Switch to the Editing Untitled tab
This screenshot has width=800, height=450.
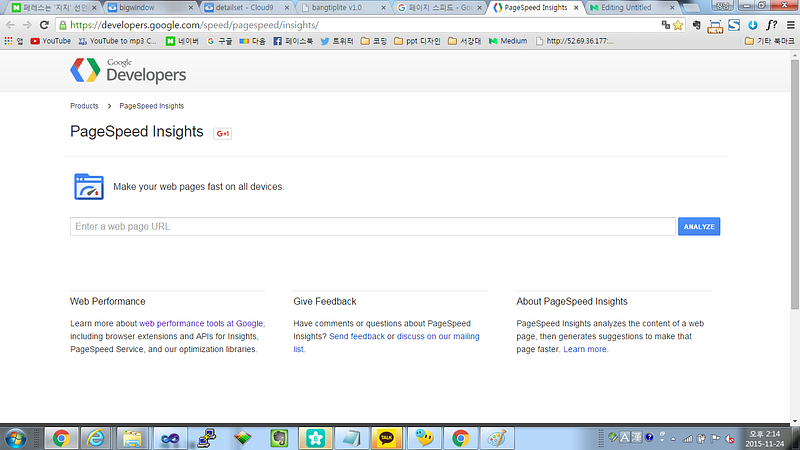[633, 8]
